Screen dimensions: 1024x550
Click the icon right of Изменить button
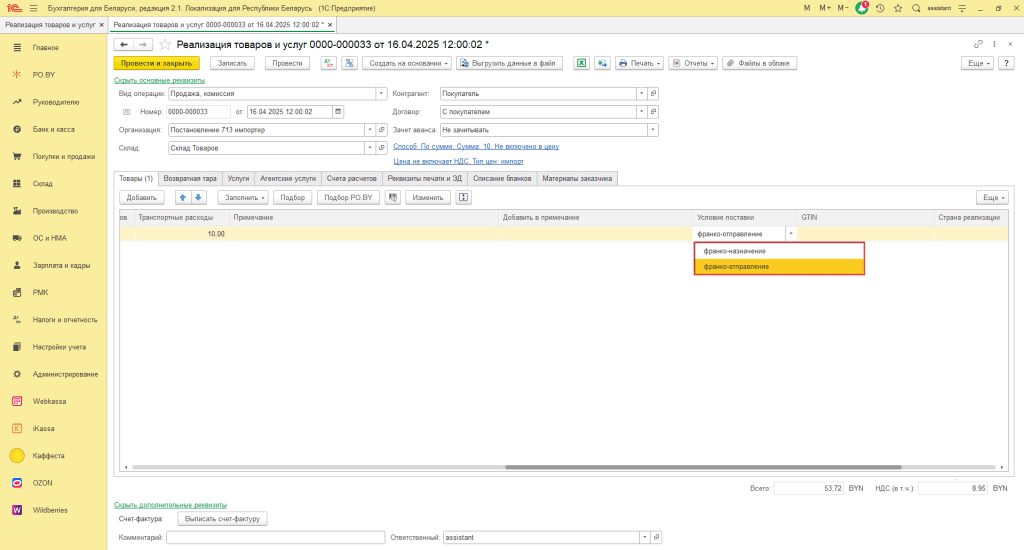click(464, 197)
